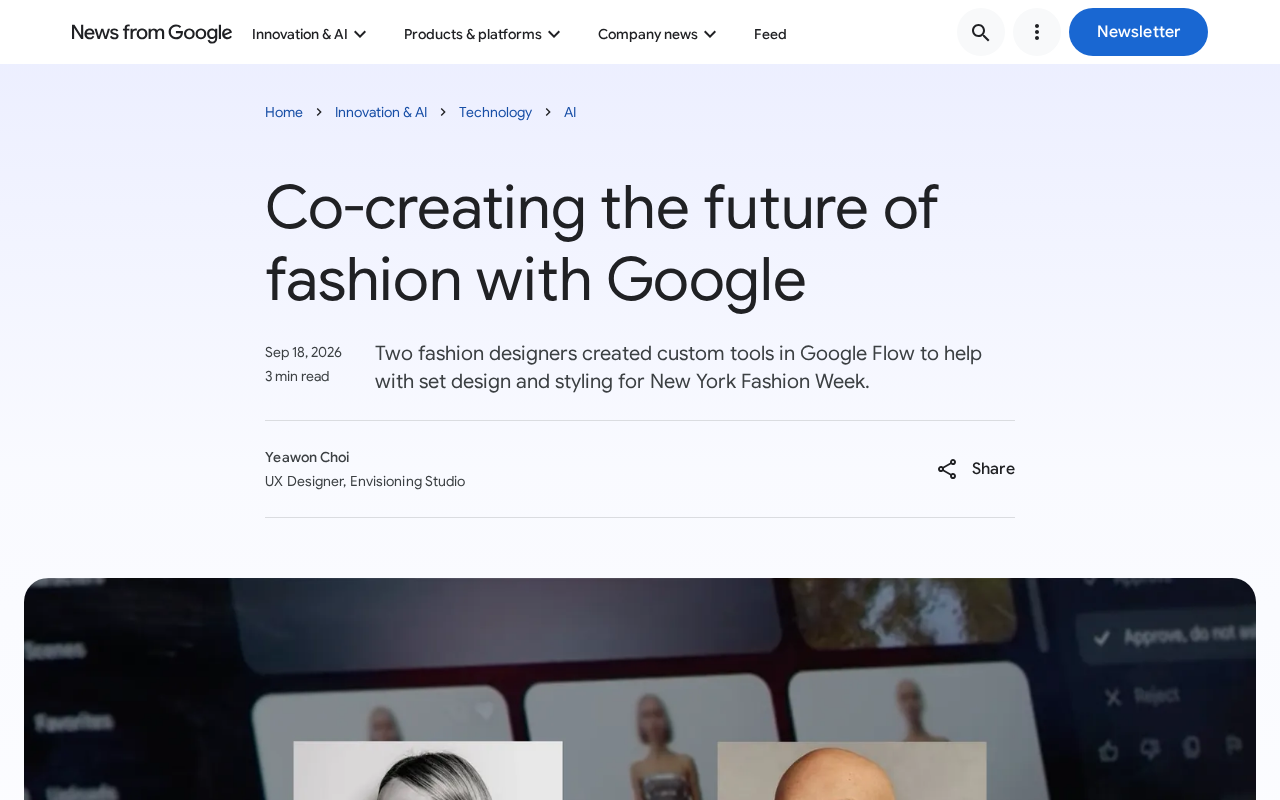Click 'UX Designer, Envisioning Studio' text

coord(365,481)
